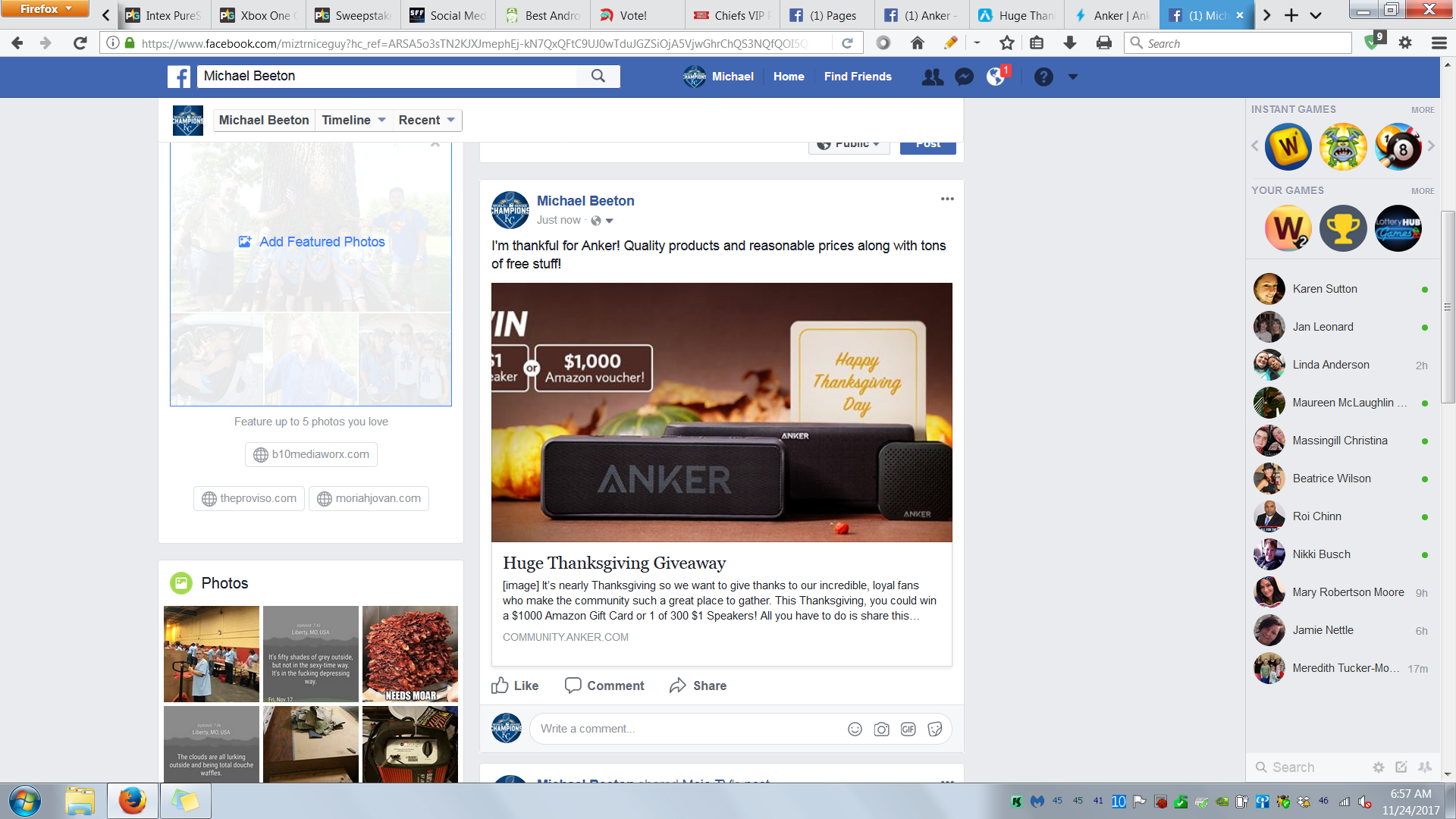Open the stacked bacon photo thumbnail
The image size is (1456, 819).
(410, 654)
